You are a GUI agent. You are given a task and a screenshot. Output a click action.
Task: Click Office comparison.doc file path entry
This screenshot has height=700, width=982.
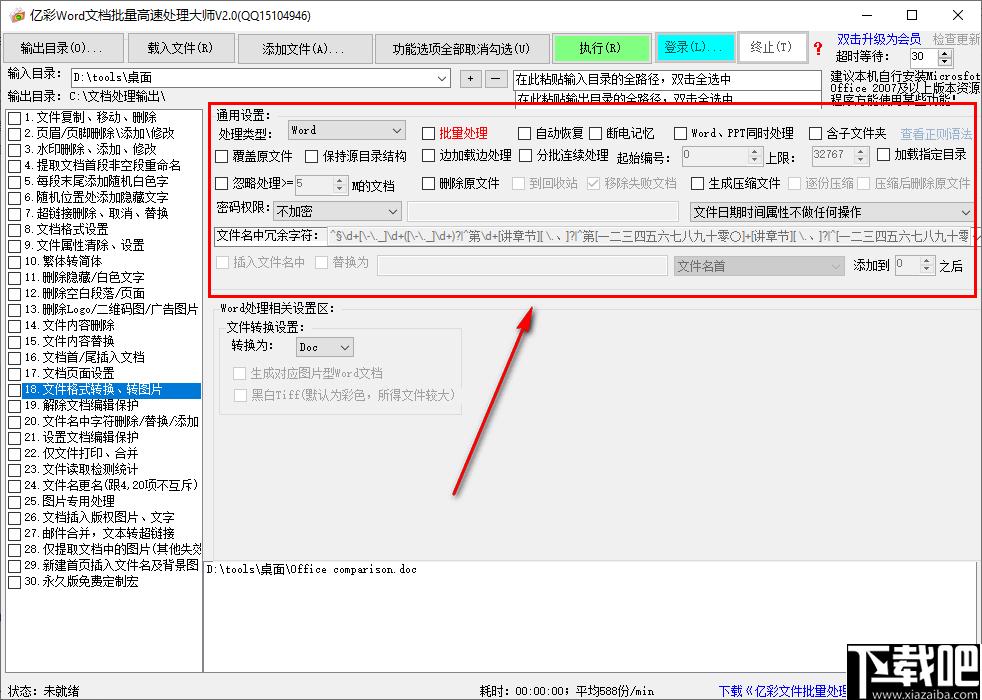[x=311, y=569]
